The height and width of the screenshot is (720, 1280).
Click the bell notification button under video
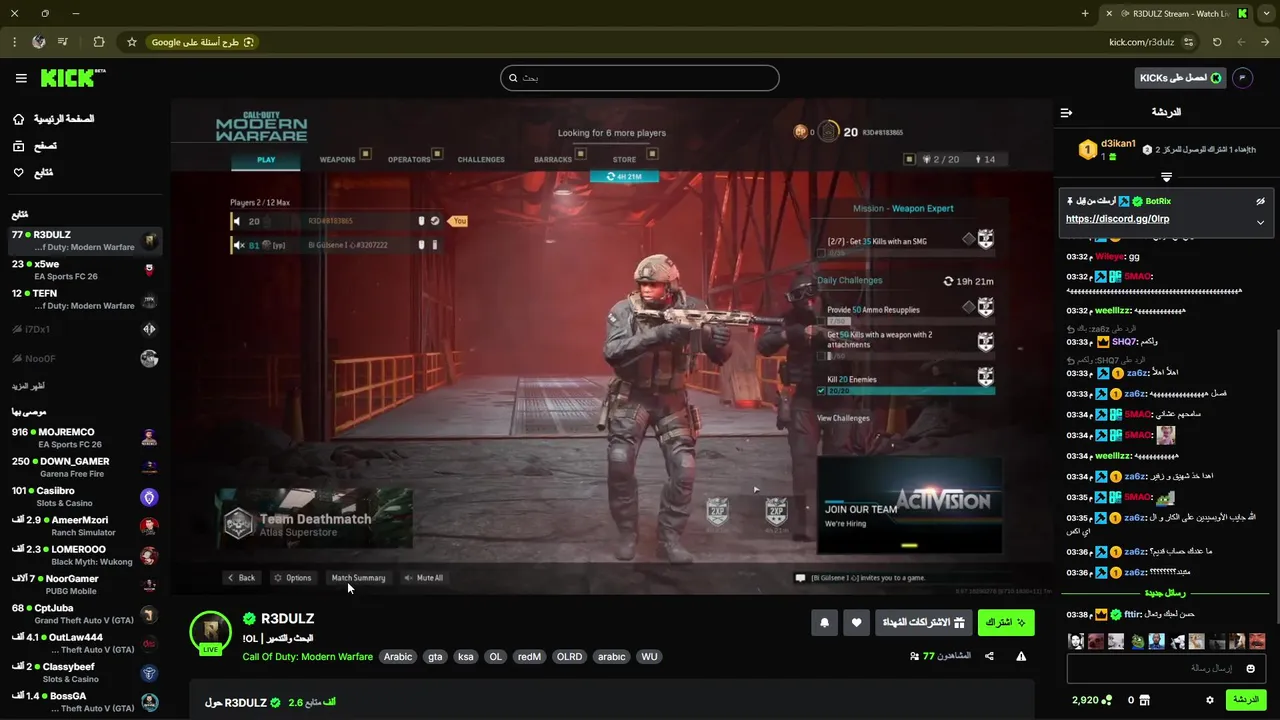(825, 623)
